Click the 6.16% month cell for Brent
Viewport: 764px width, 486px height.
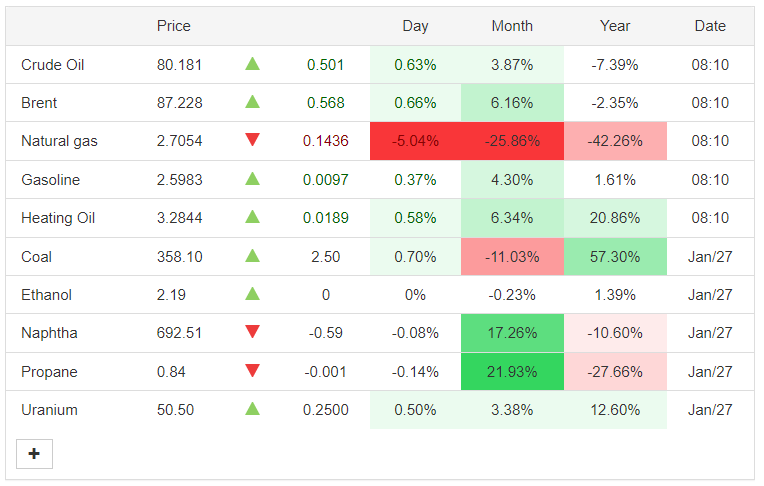coord(512,103)
